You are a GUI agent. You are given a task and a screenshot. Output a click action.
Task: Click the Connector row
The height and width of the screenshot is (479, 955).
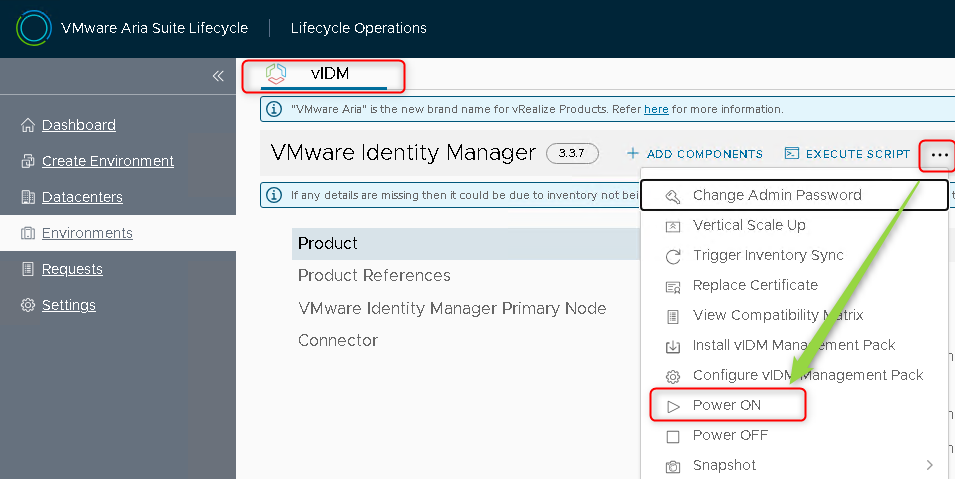tap(338, 340)
